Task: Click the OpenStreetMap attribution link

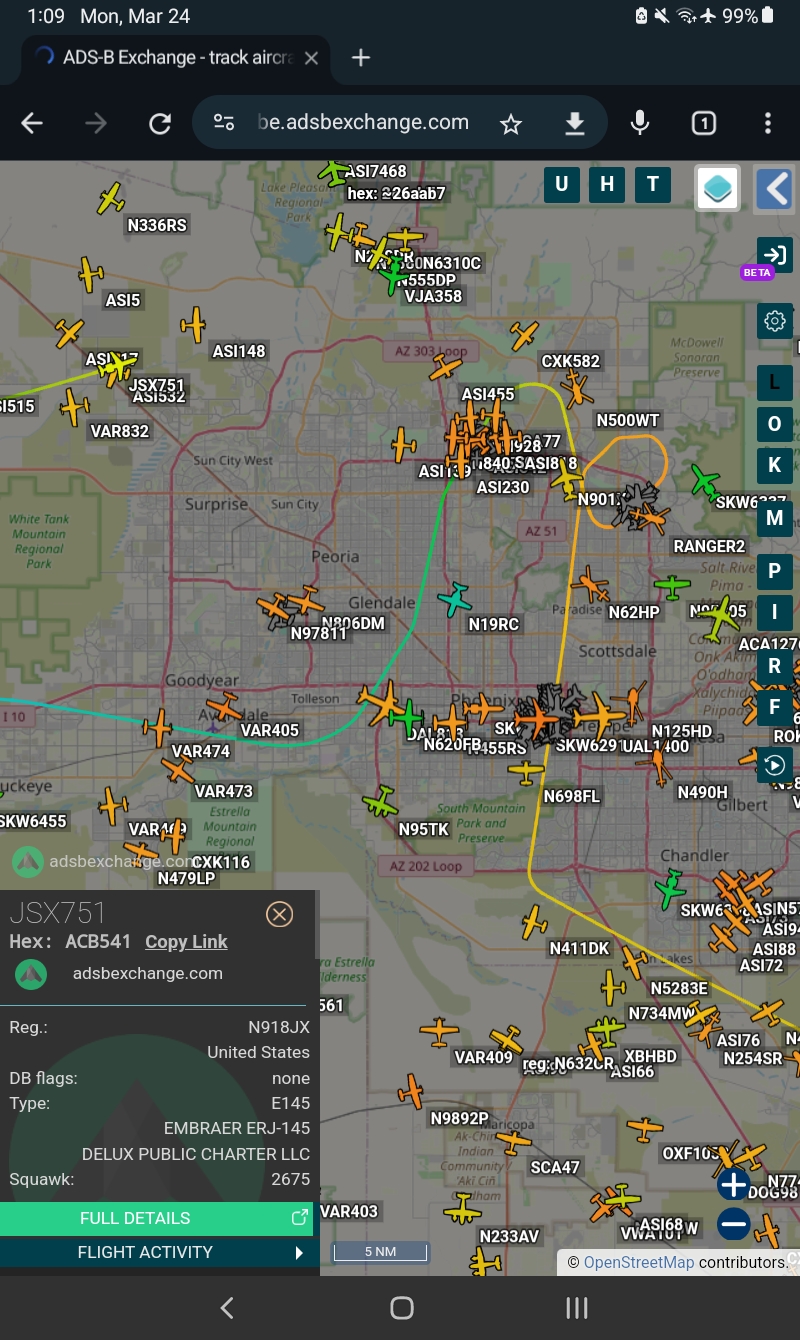Action: tap(639, 1262)
